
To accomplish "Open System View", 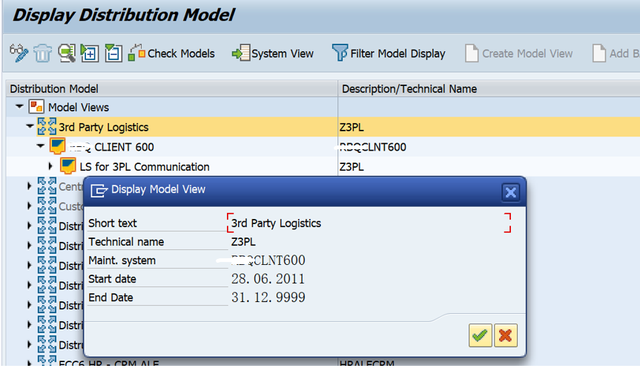I will pos(273,53).
